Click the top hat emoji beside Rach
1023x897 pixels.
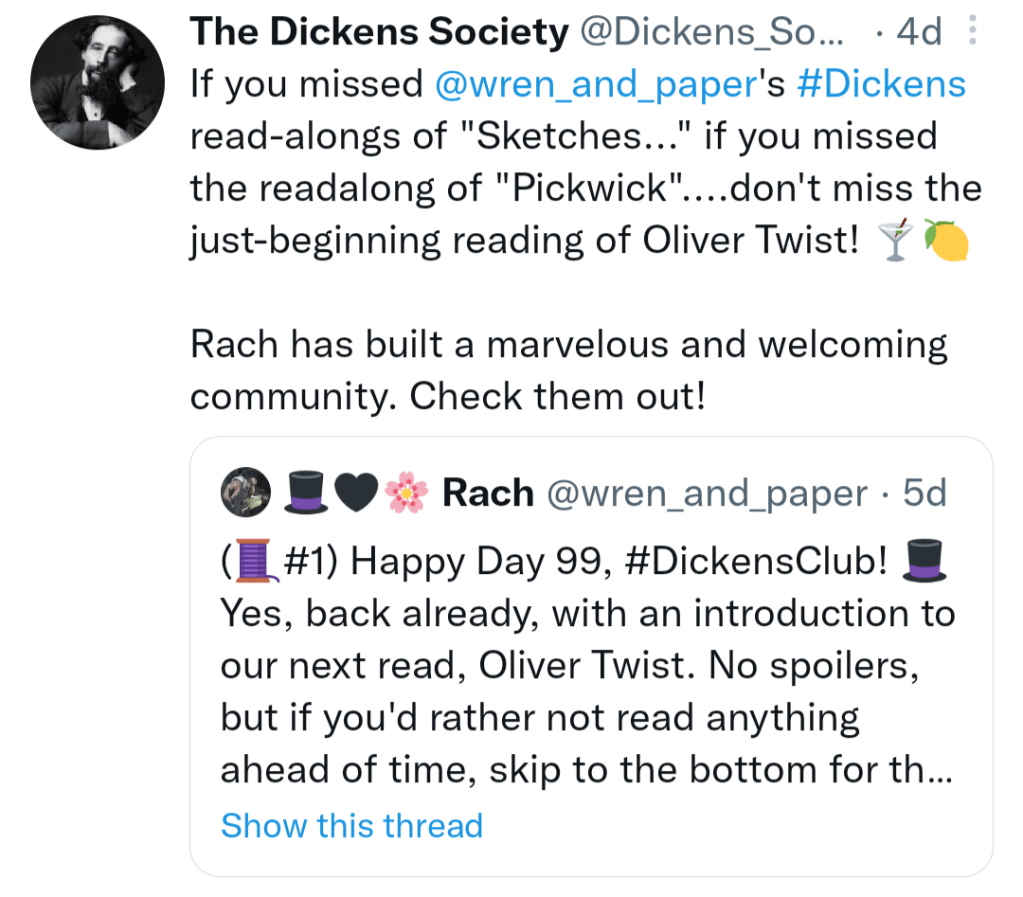pos(306,493)
